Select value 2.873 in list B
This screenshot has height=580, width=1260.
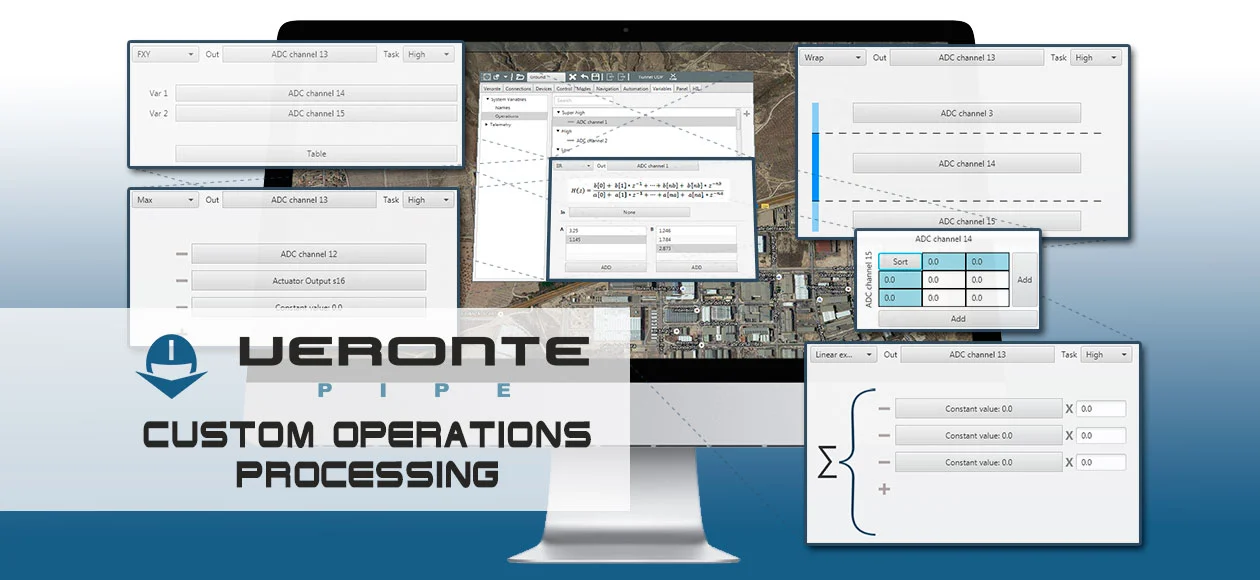tap(697, 248)
